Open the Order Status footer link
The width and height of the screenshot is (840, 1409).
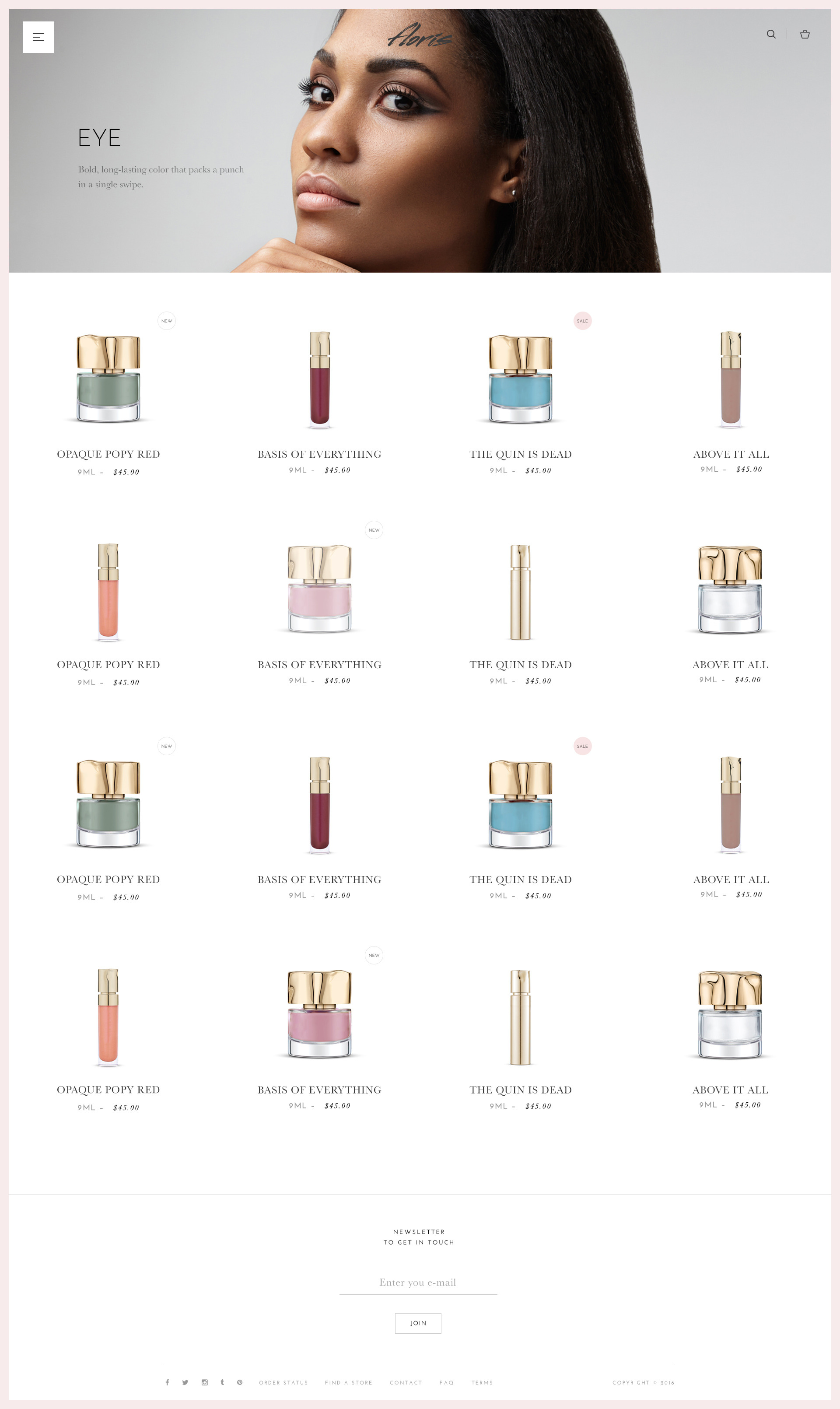[x=283, y=1382]
